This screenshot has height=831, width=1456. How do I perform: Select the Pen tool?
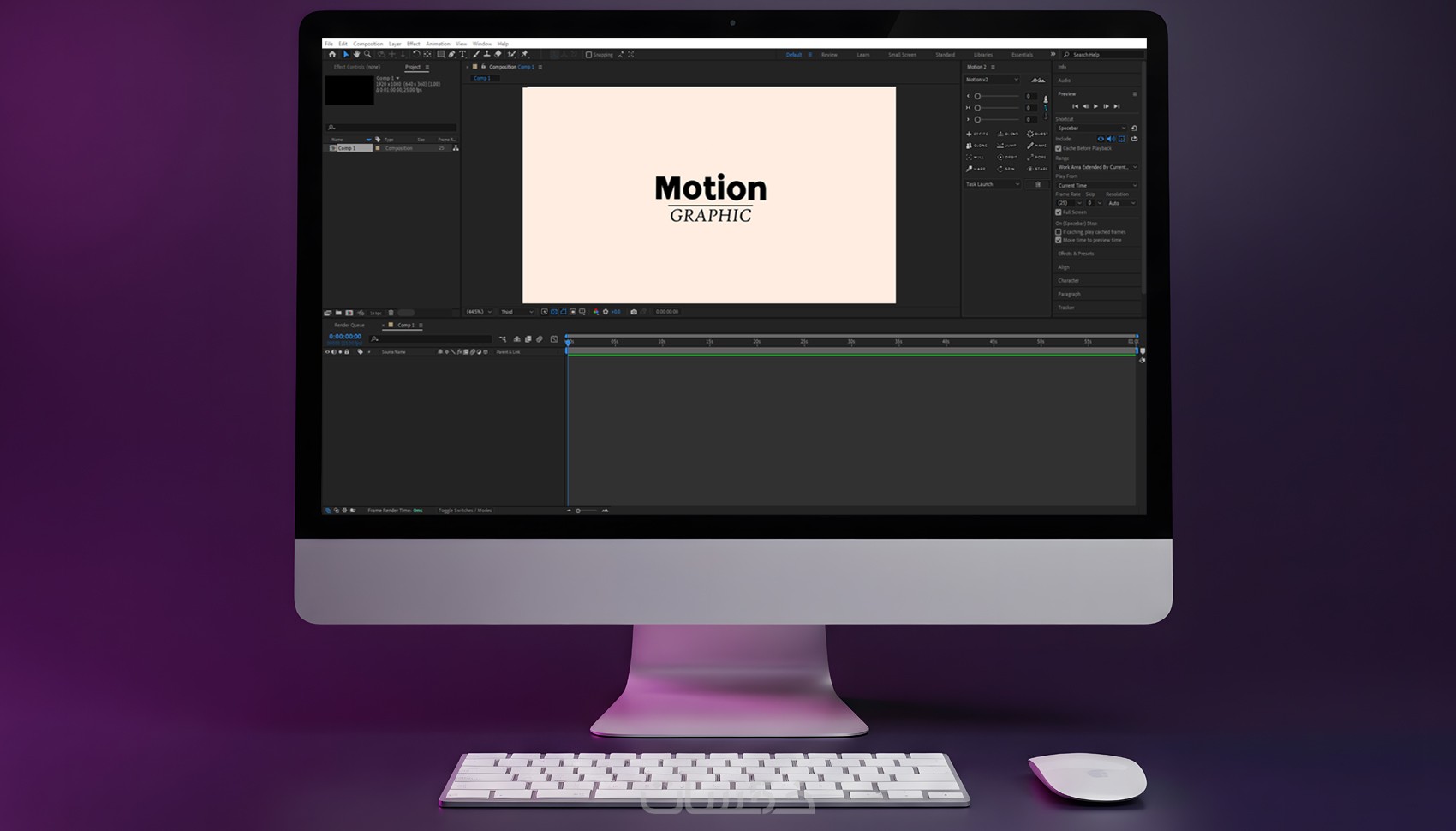click(x=451, y=54)
